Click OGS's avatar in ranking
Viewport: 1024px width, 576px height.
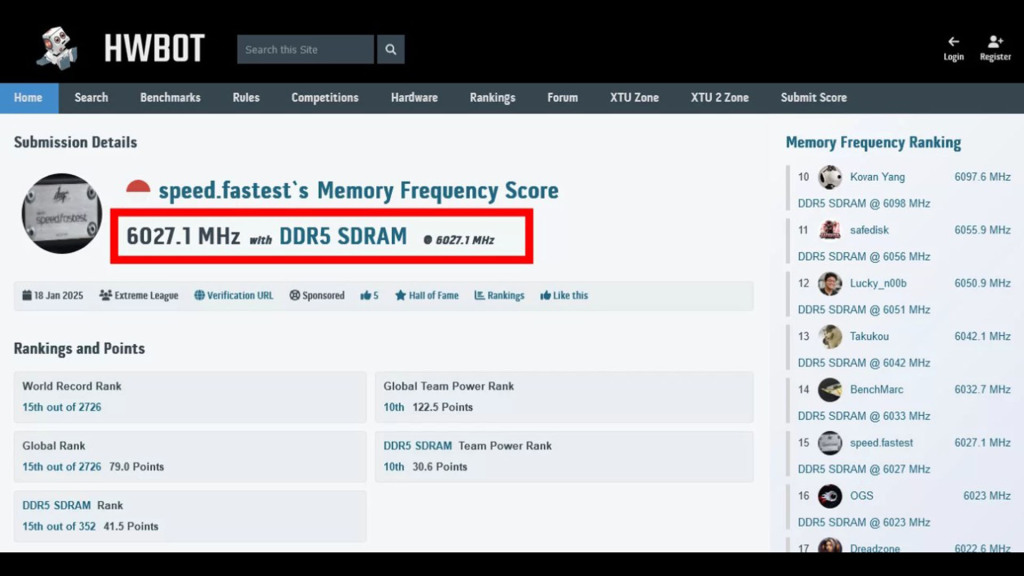[830, 496]
